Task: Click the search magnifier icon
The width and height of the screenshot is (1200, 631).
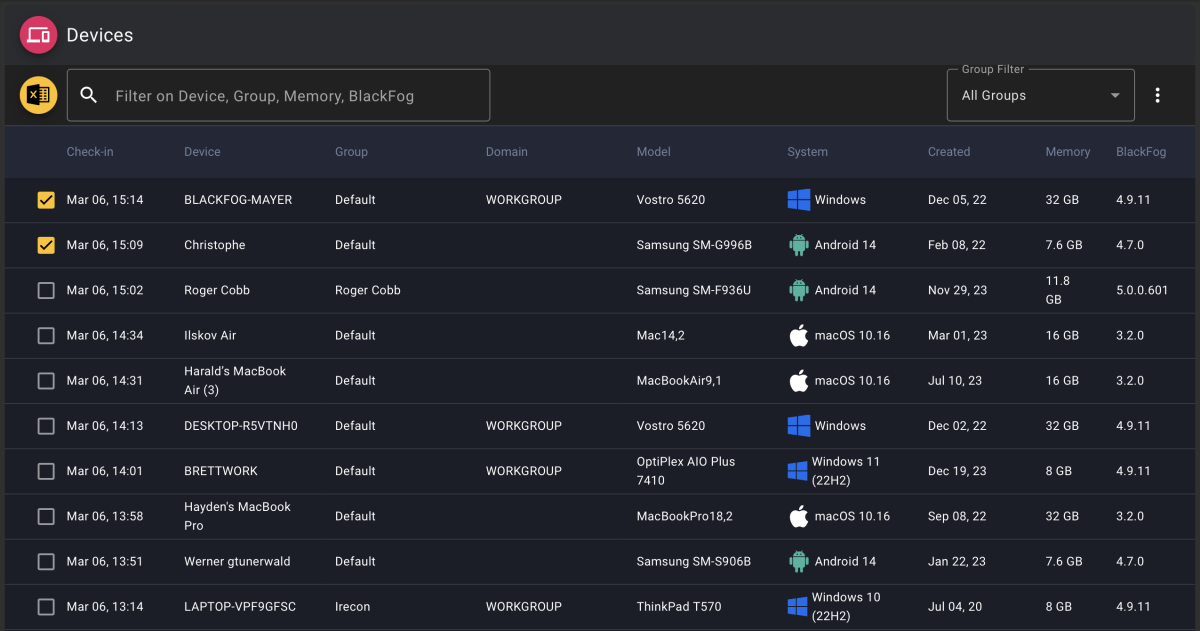Action: point(89,95)
